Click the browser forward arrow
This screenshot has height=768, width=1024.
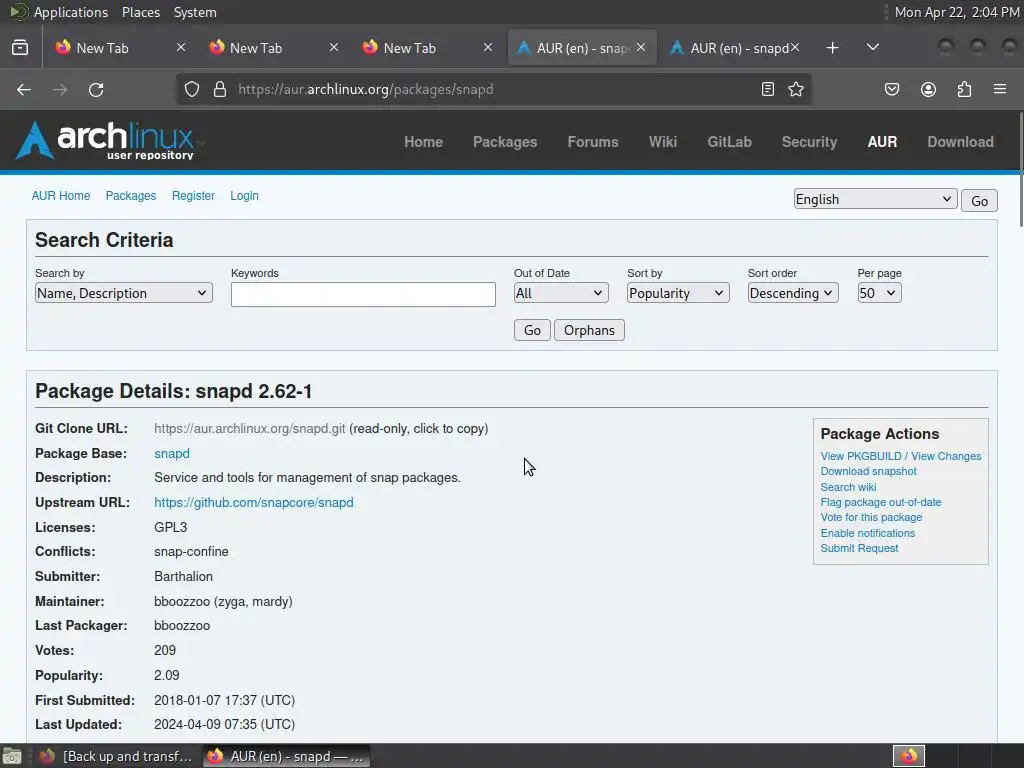click(60, 89)
